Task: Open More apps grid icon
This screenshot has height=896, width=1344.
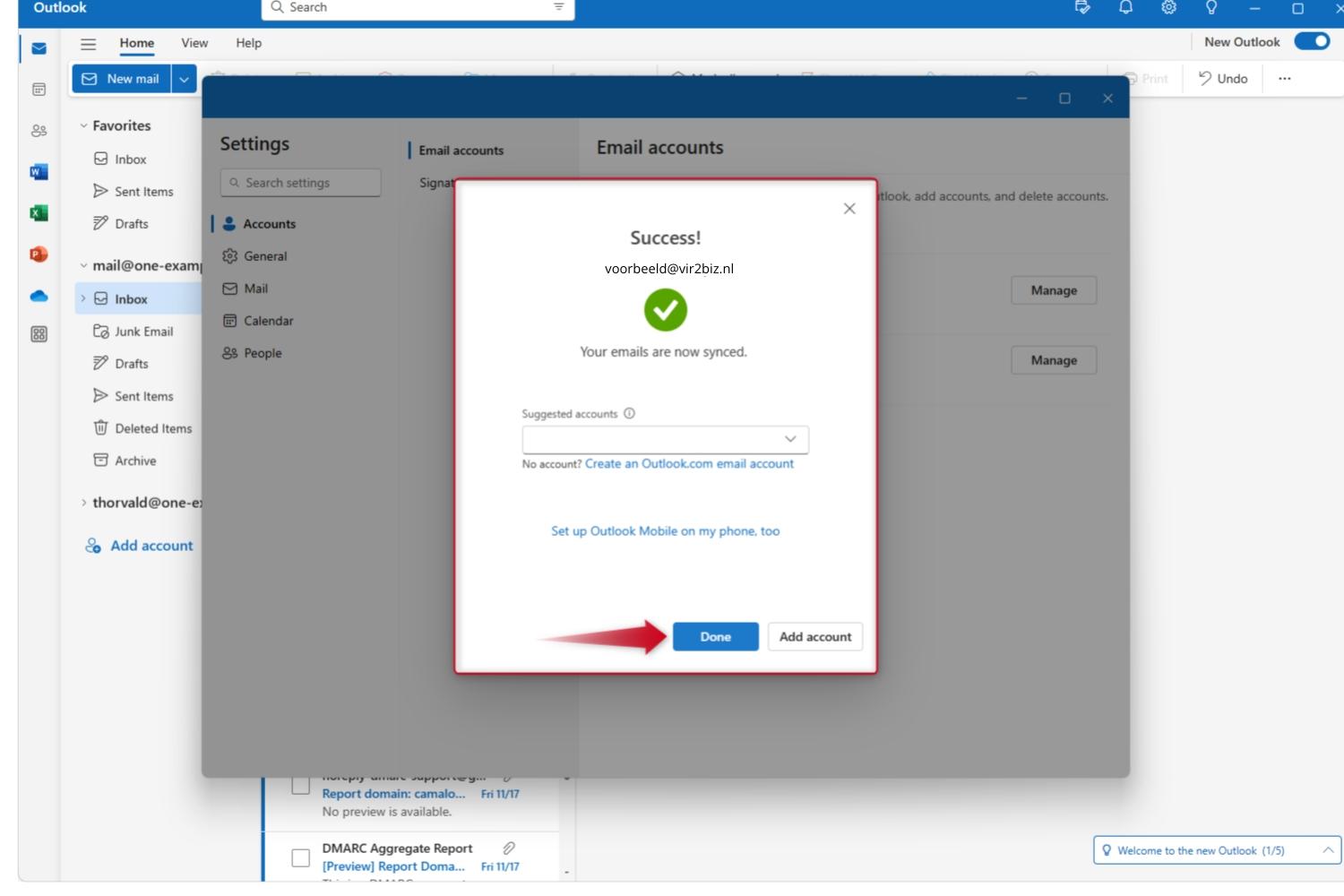Action: click(39, 334)
